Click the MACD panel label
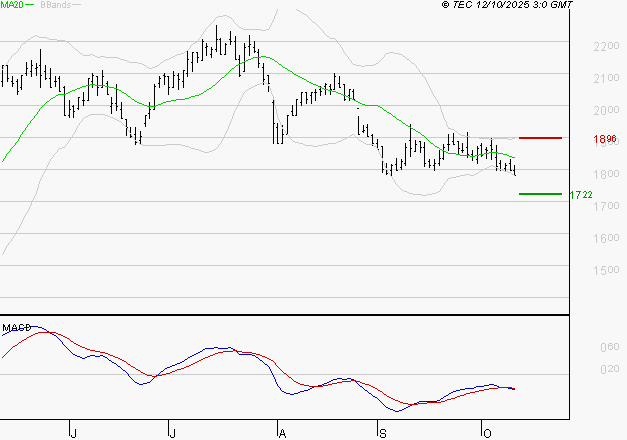627x440 pixels. pyautogui.click(x=16, y=328)
